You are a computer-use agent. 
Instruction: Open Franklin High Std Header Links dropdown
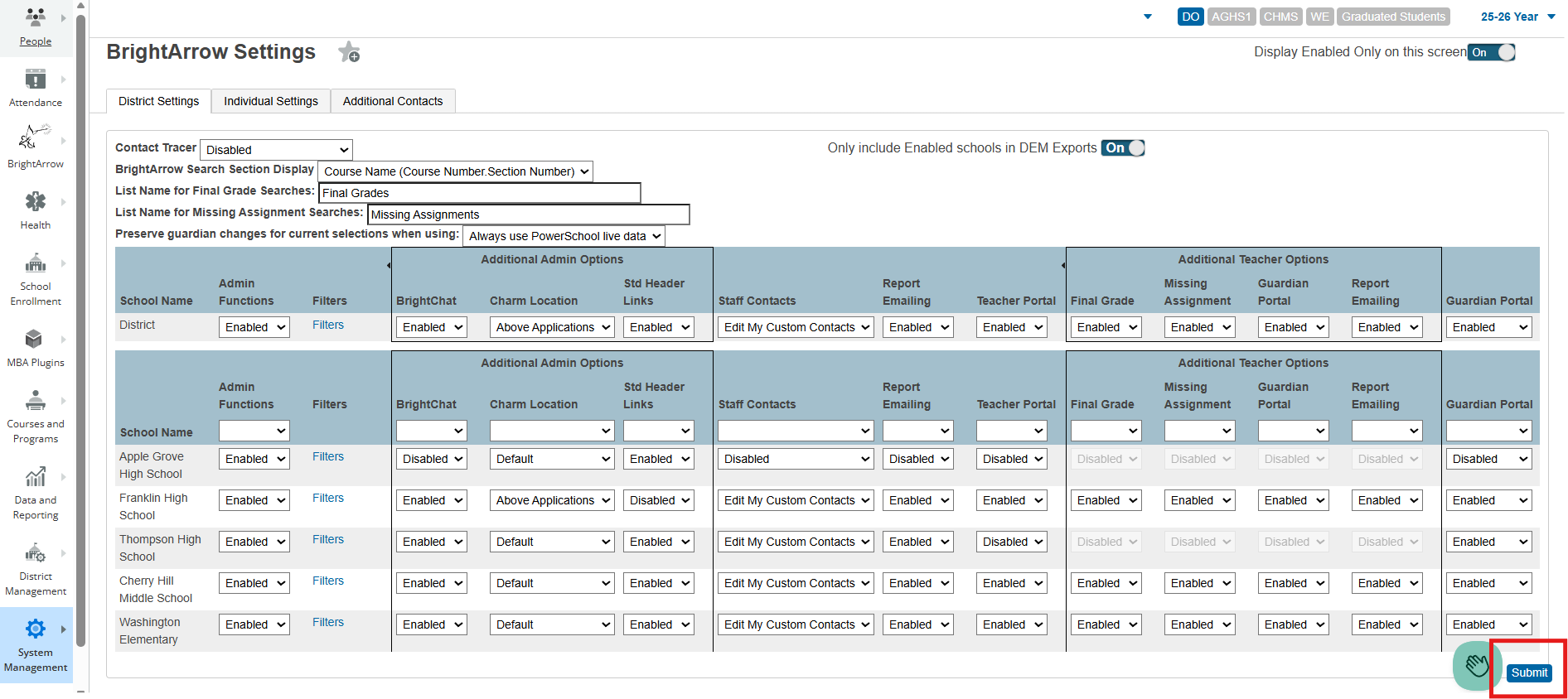click(658, 500)
